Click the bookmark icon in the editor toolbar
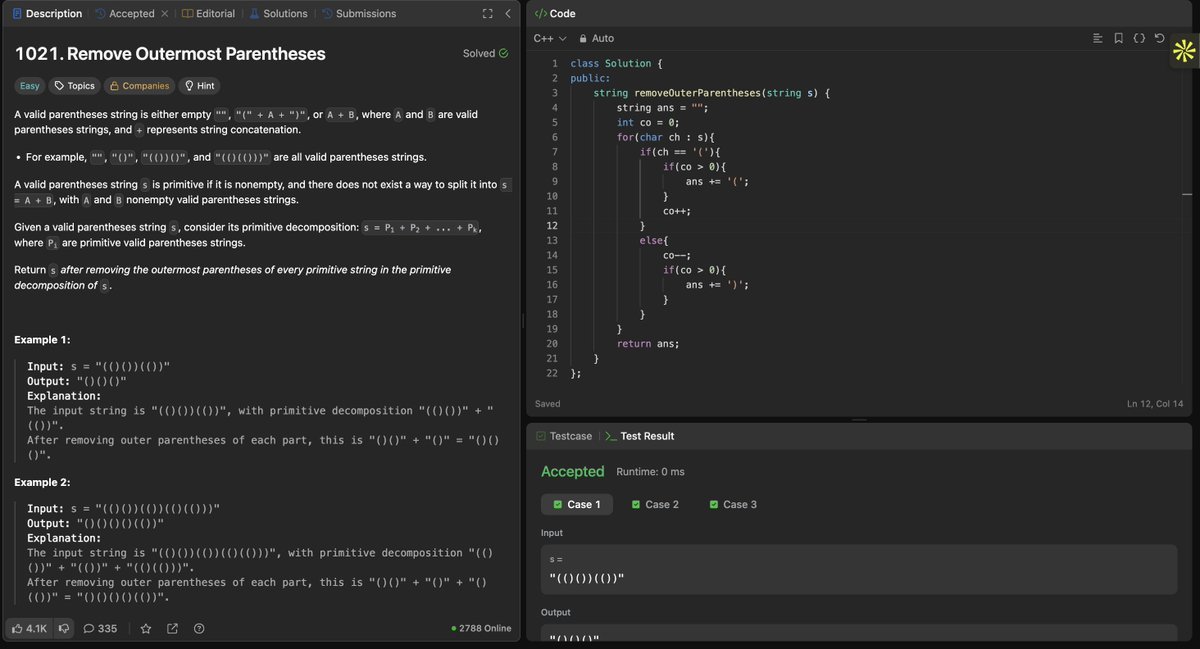 [1118, 38]
